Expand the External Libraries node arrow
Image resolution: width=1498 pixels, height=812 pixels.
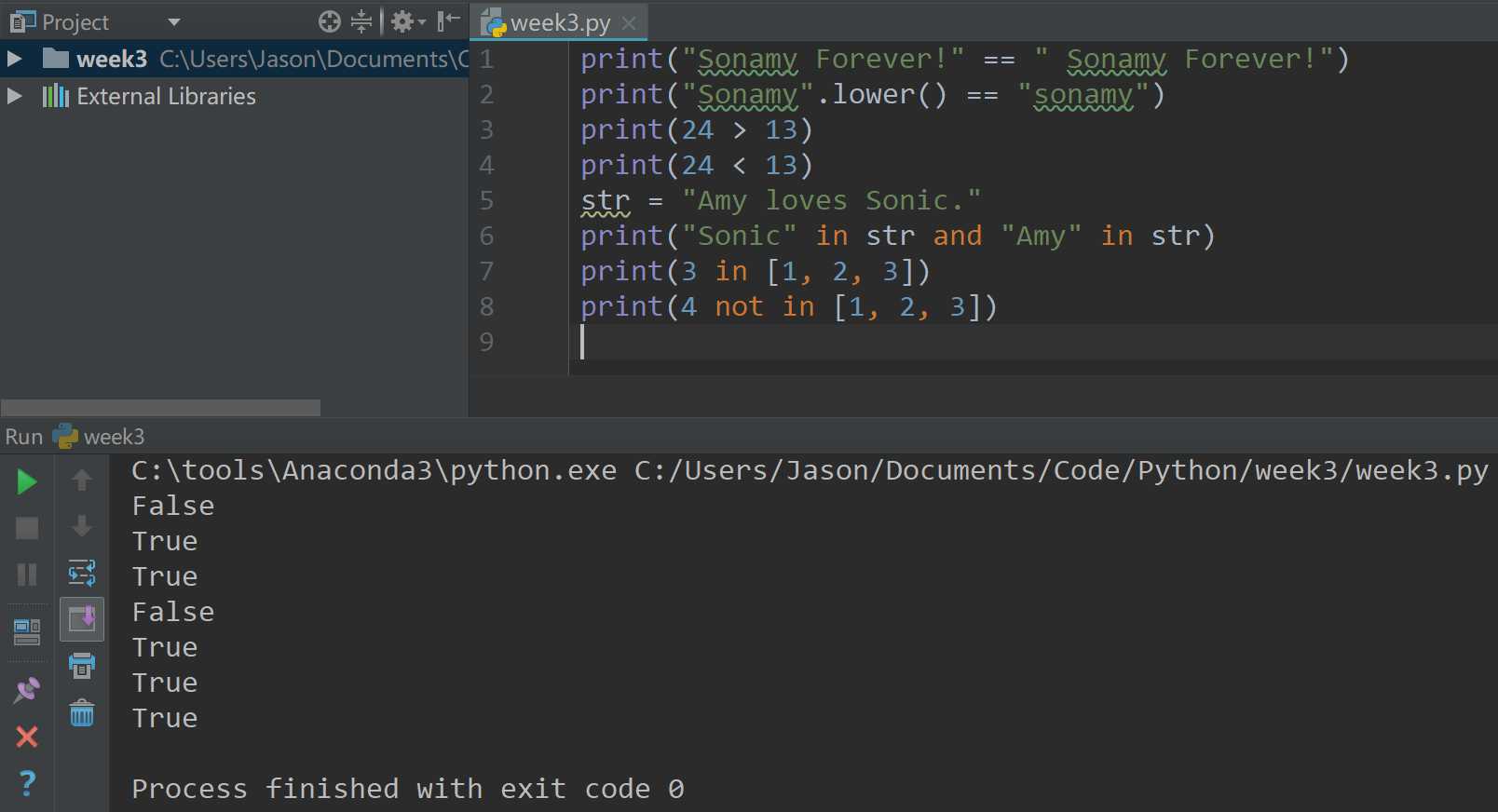tap(14, 96)
